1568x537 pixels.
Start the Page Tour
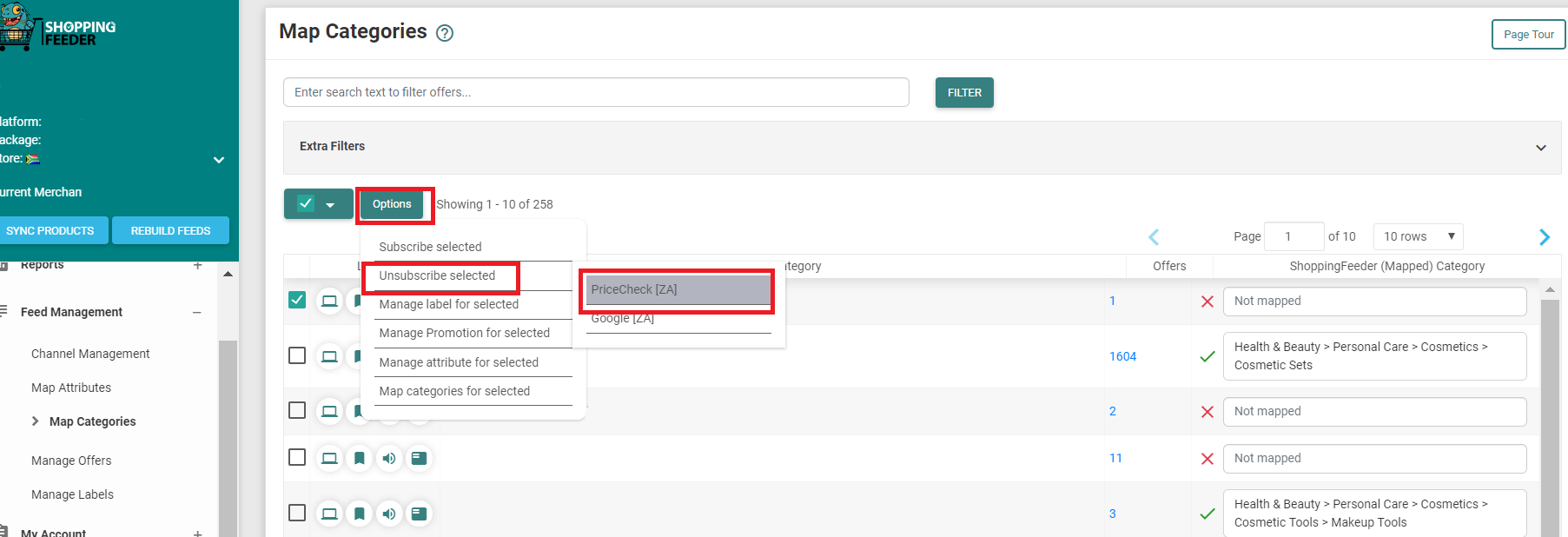point(1529,35)
